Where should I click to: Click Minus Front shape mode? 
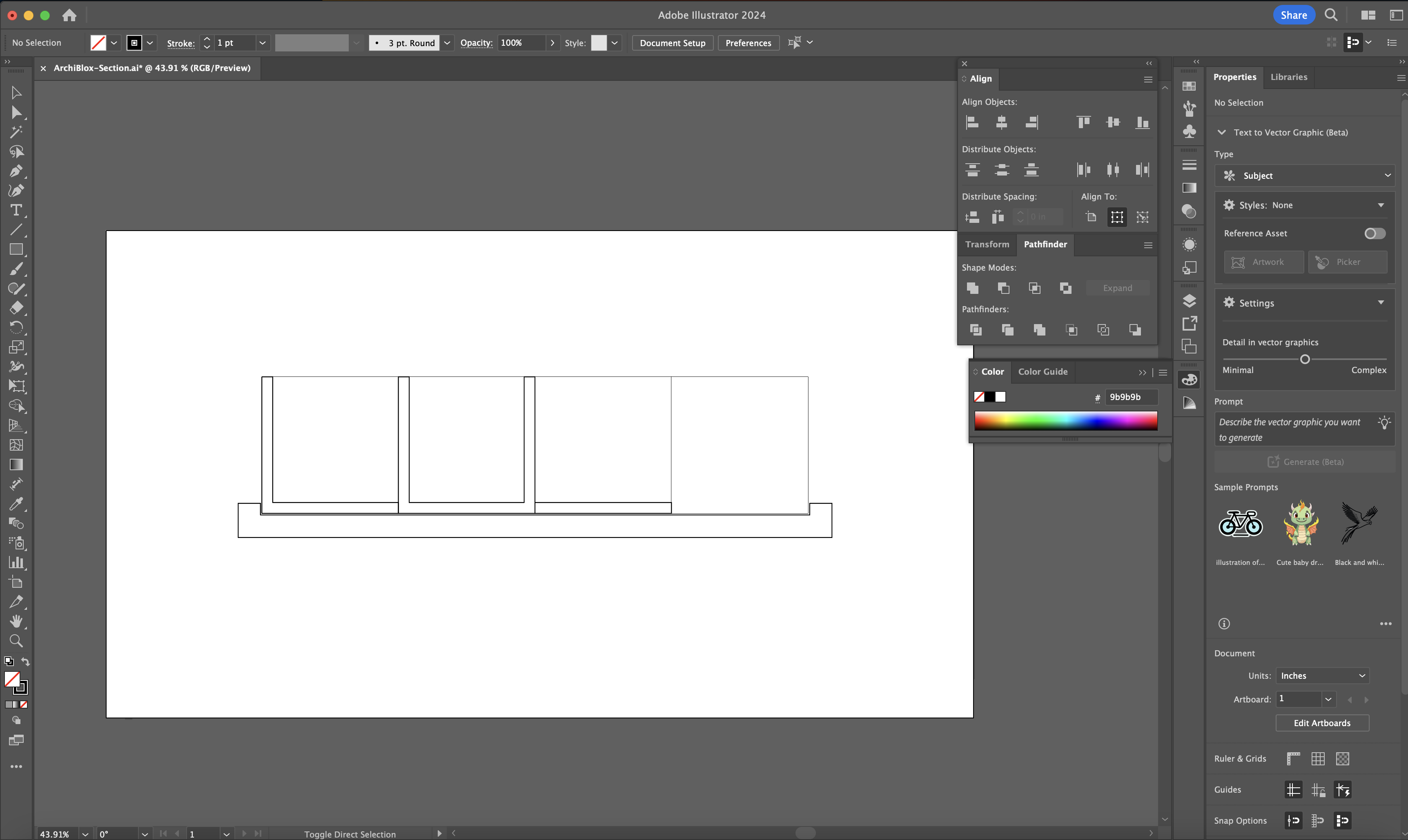click(x=1003, y=288)
